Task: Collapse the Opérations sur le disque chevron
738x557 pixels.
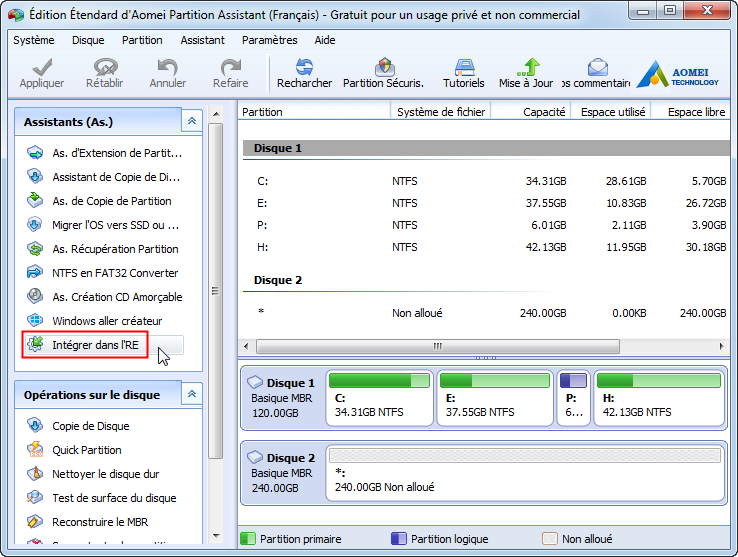Action: 192,395
